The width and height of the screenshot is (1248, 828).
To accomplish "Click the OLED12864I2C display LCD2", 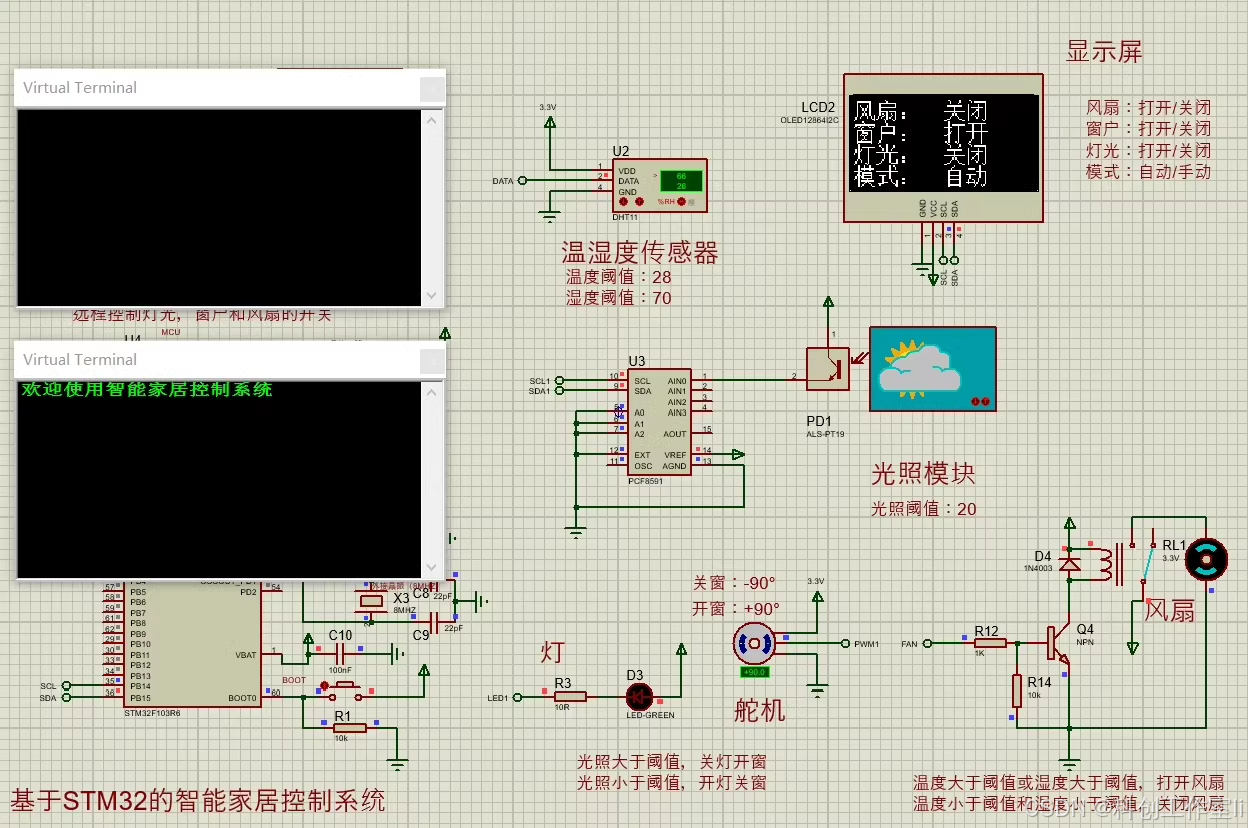I will pos(943,148).
